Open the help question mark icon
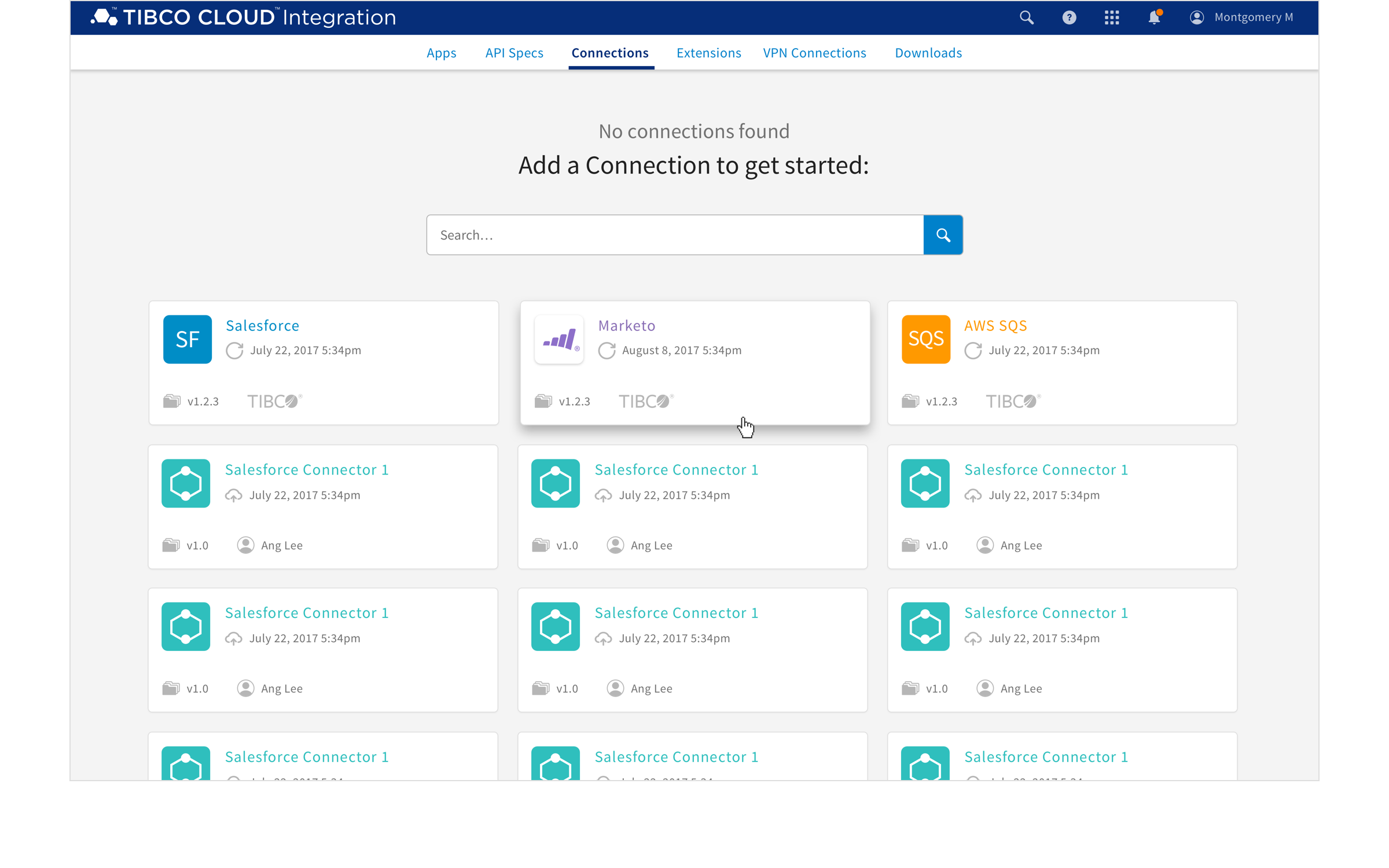The image size is (1389, 868). pyautogui.click(x=1069, y=17)
